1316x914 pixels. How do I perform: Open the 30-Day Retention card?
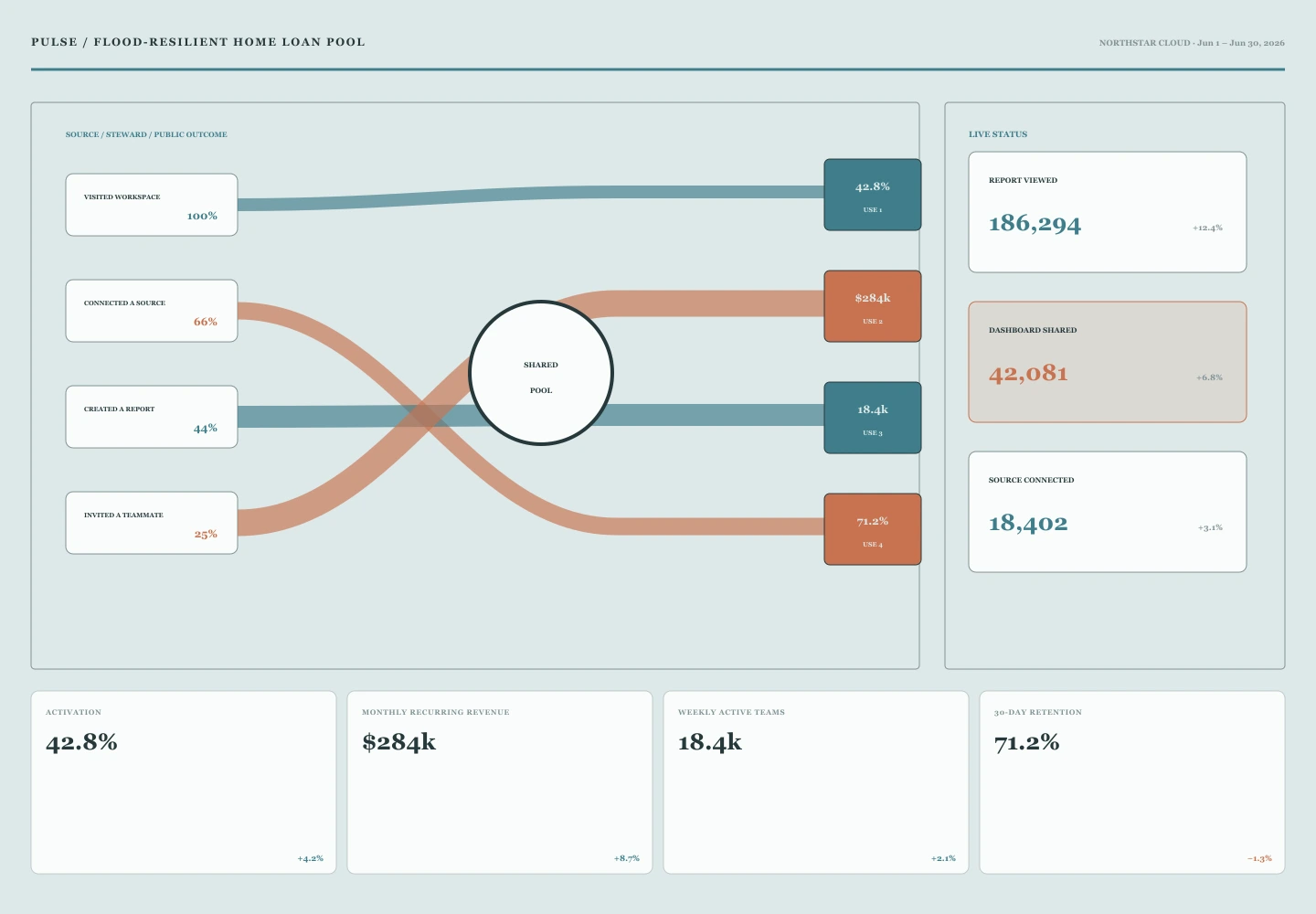click(1132, 782)
